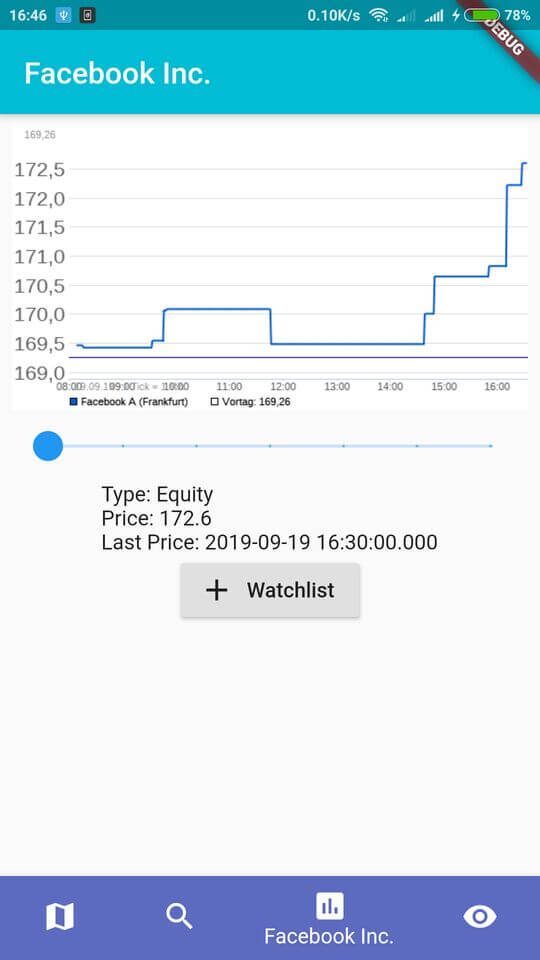
Task: Open the search magnifier tab
Action: pos(179,917)
